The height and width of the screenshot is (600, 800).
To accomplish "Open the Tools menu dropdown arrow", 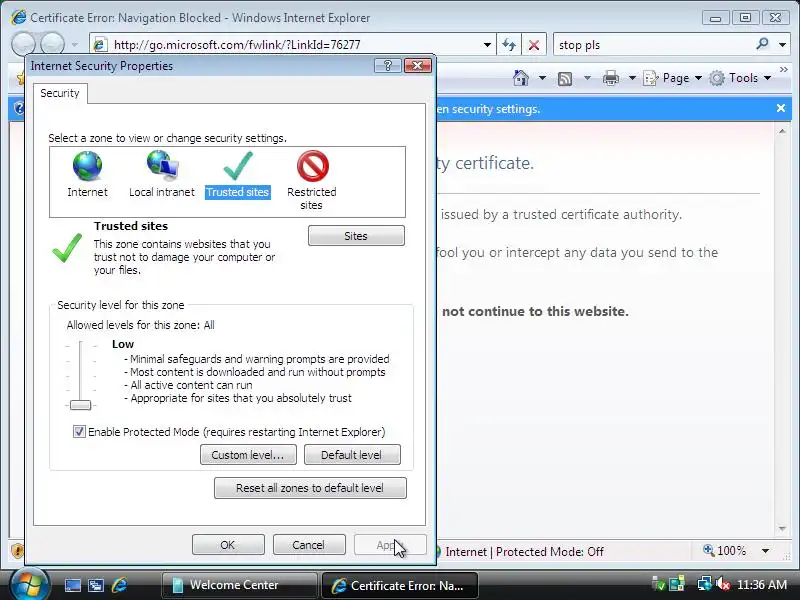I will tap(768, 78).
